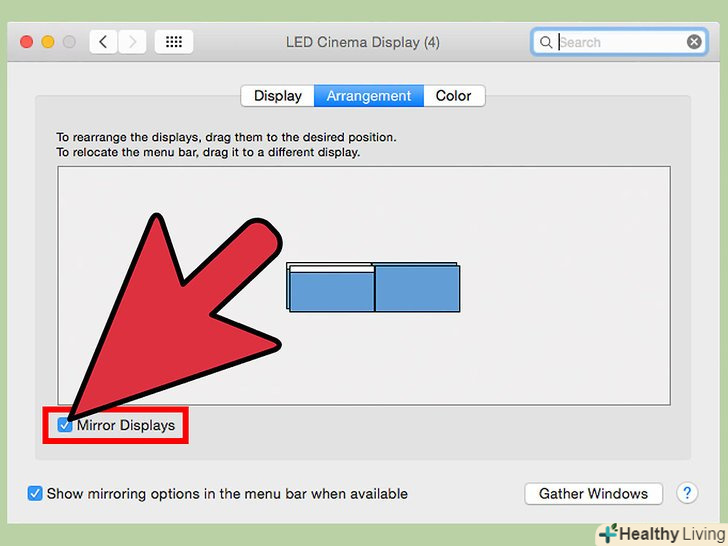The width and height of the screenshot is (728, 546).
Task: Clear search with the X icon
Action: click(694, 42)
